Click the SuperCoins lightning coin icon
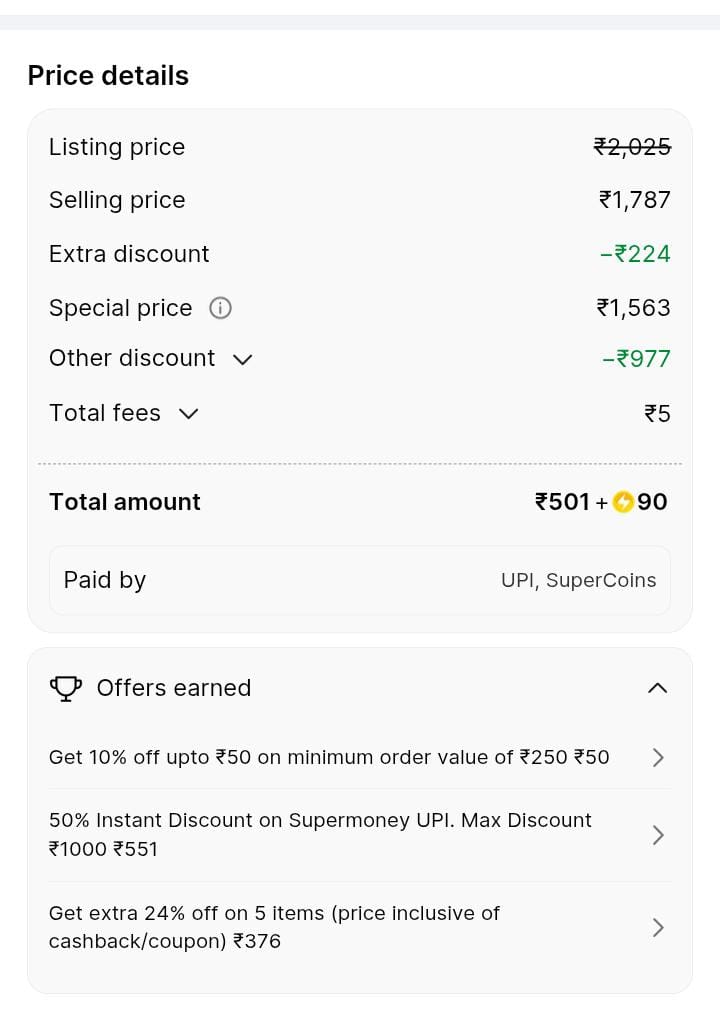This screenshot has height=1017, width=720. coord(623,502)
